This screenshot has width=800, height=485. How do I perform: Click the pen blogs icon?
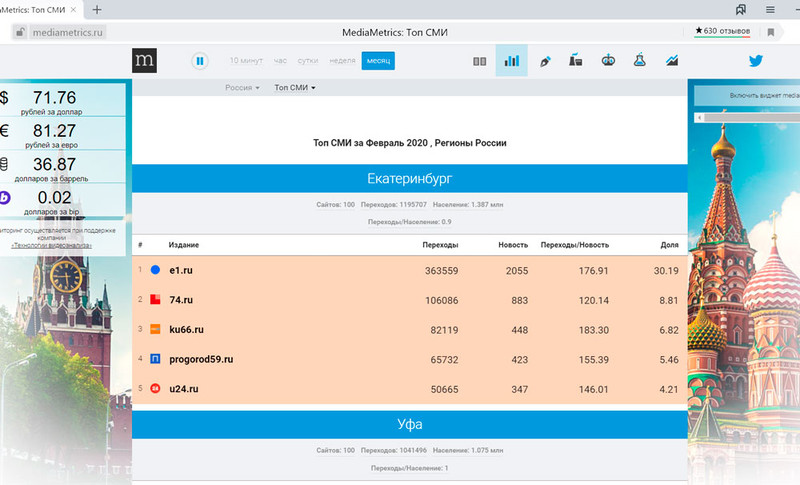545,61
